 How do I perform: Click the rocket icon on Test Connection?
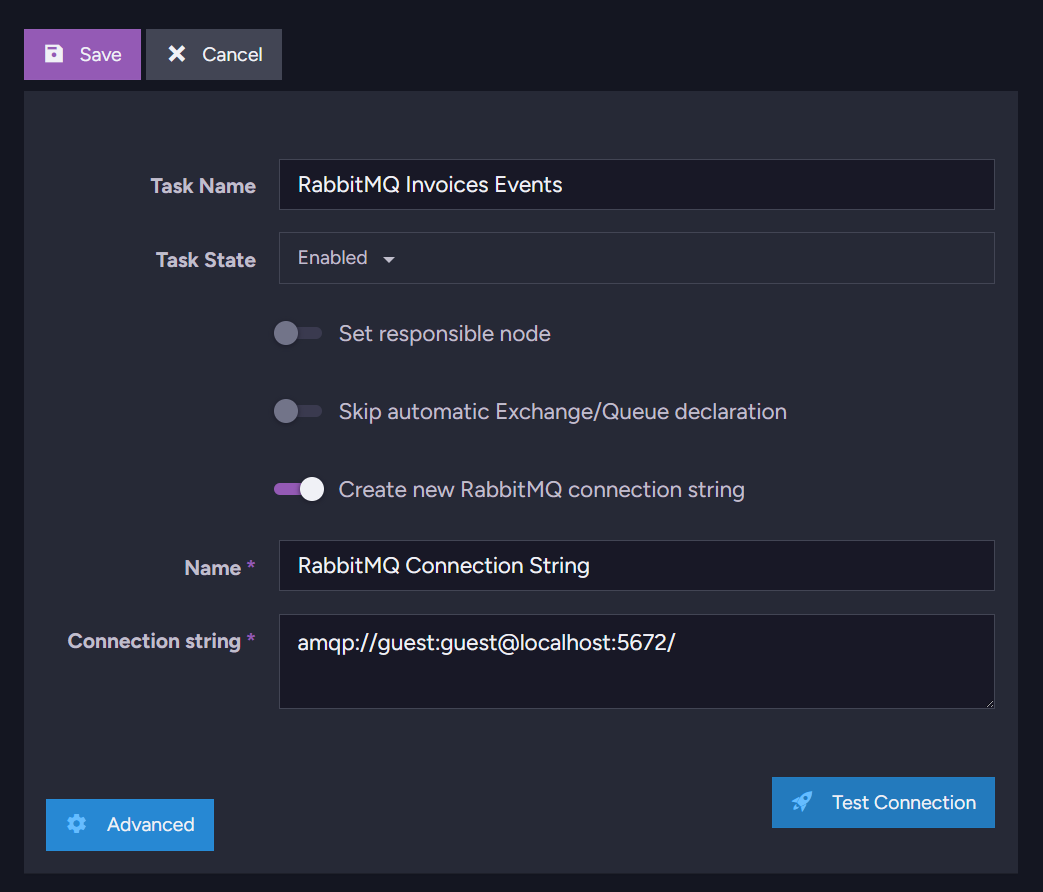(x=802, y=802)
